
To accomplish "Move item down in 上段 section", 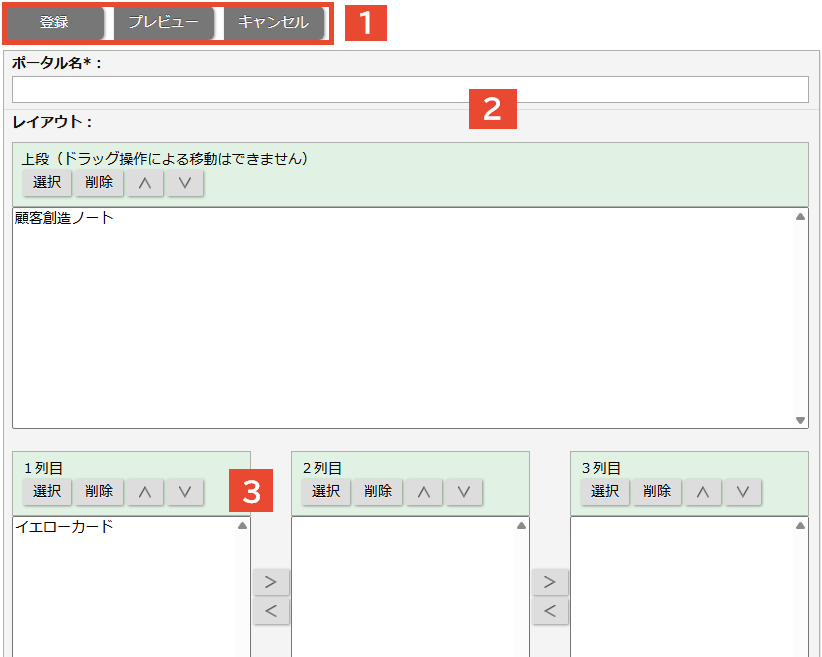I will coord(185,183).
